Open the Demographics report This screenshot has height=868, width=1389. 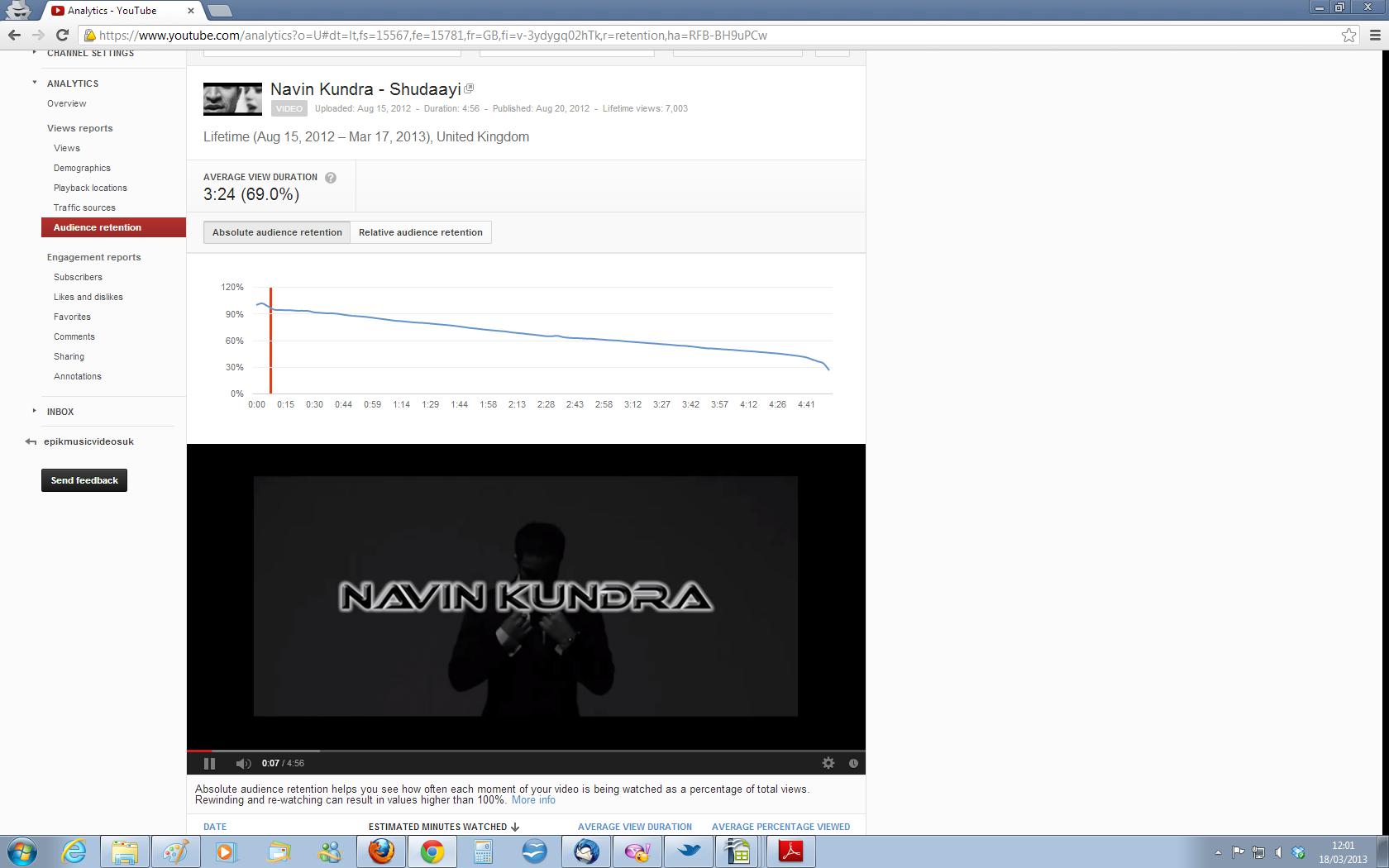[x=82, y=168]
